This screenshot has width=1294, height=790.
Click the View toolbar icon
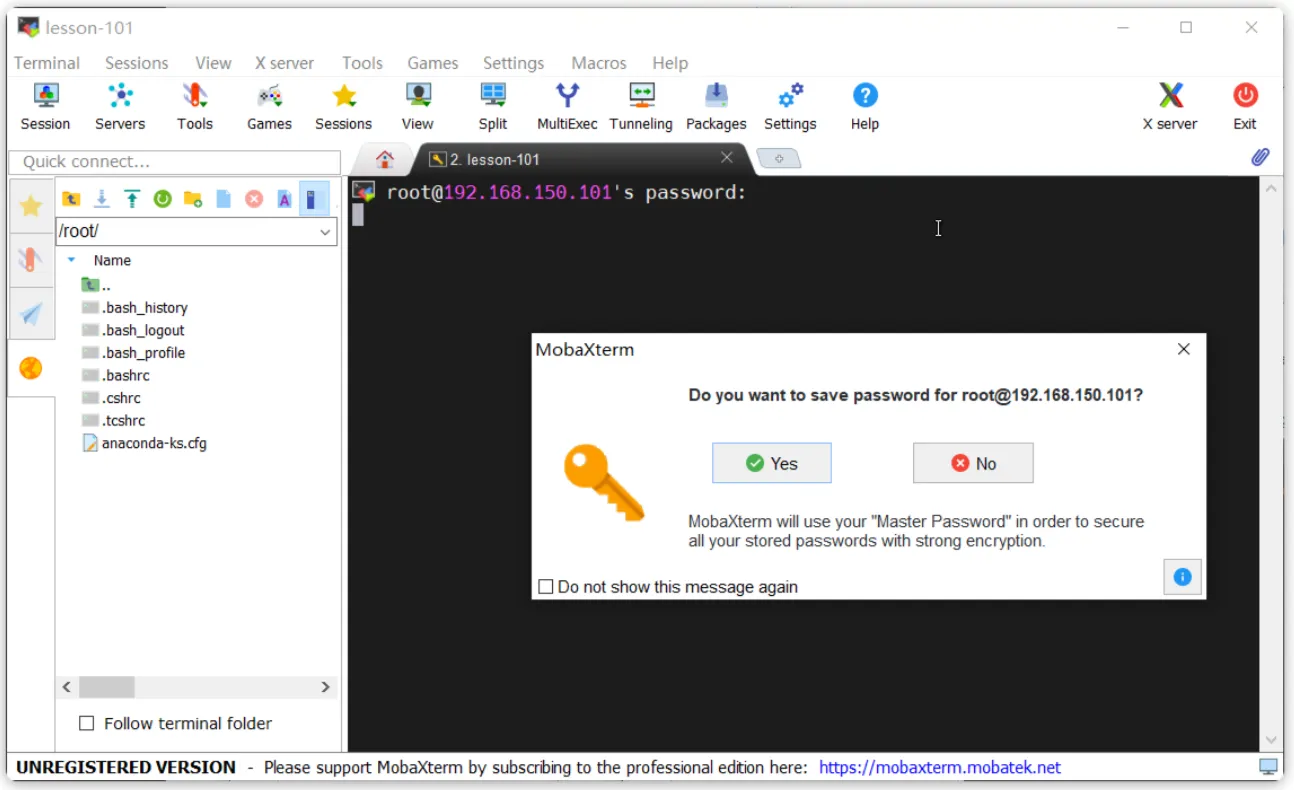pyautogui.click(x=417, y=107)
